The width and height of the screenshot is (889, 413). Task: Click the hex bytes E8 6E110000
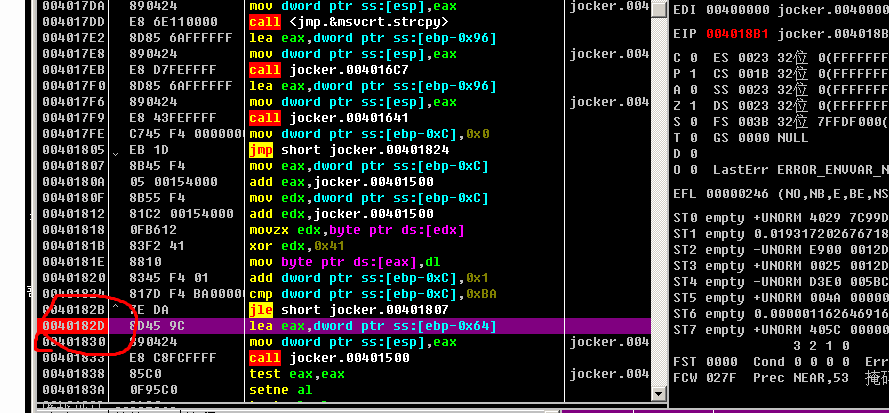coord(173,22)
